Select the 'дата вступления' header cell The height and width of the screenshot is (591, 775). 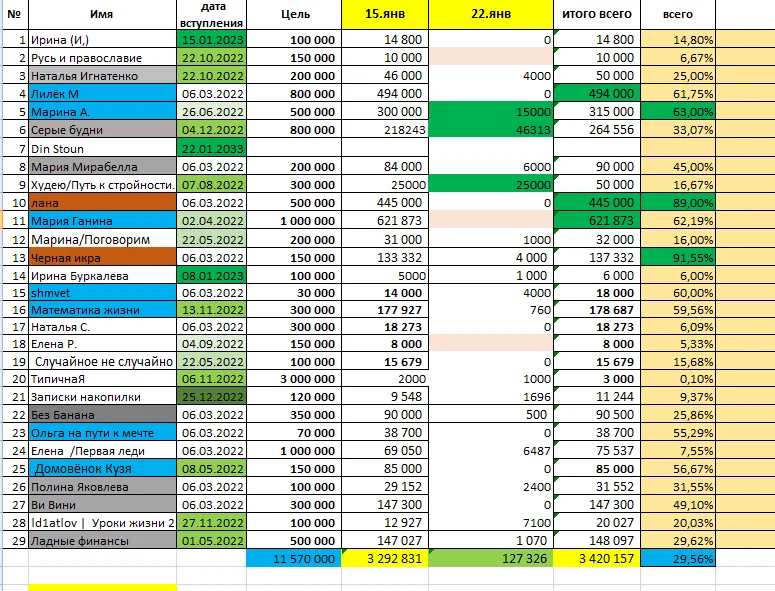(212, 14)
